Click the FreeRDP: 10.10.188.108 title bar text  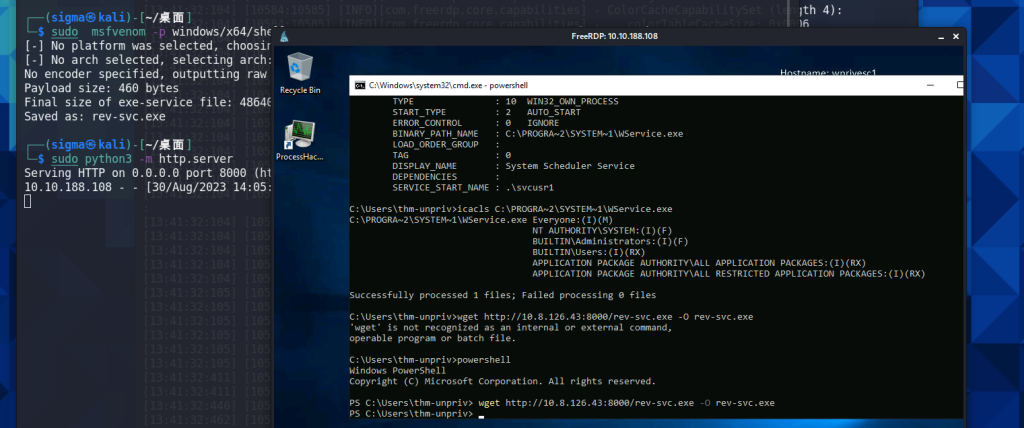click(x=614, y=36)
